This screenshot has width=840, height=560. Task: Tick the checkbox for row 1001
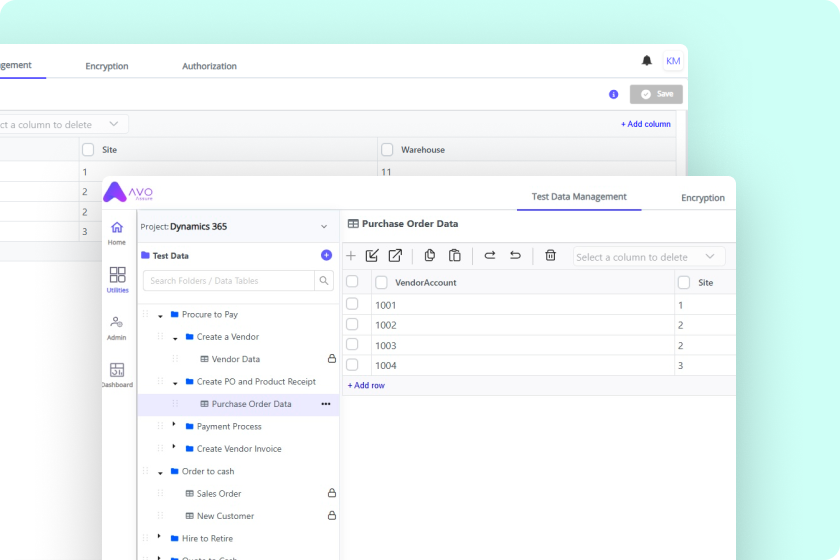coord(352,304)
